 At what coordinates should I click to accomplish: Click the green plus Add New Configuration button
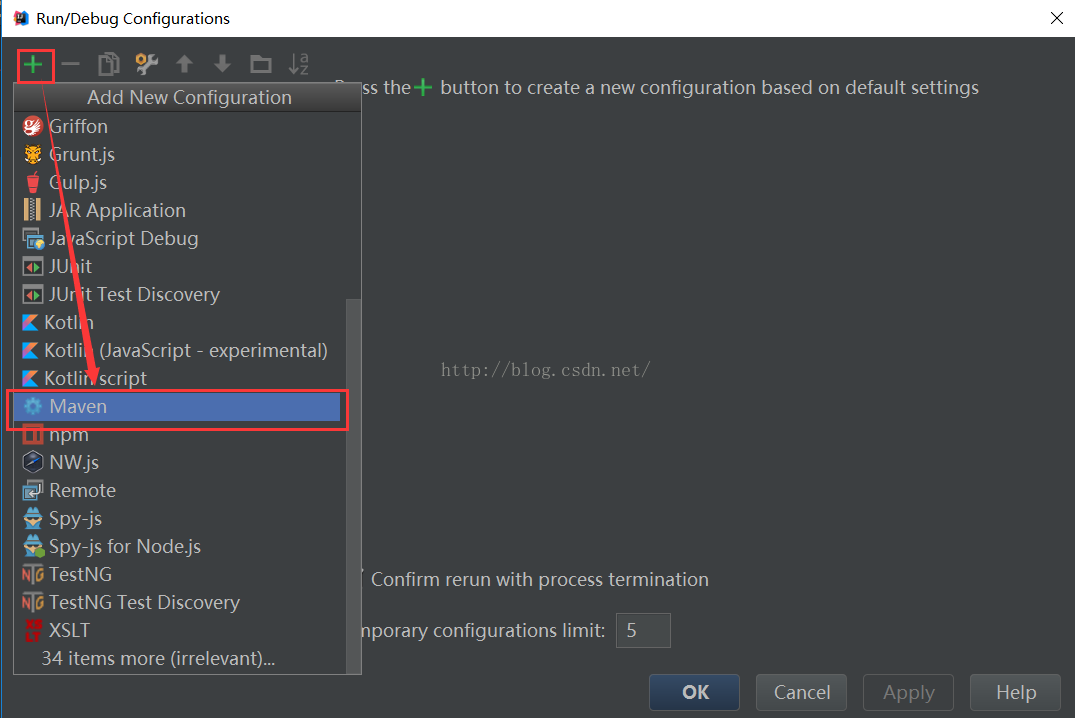point(34,65)
